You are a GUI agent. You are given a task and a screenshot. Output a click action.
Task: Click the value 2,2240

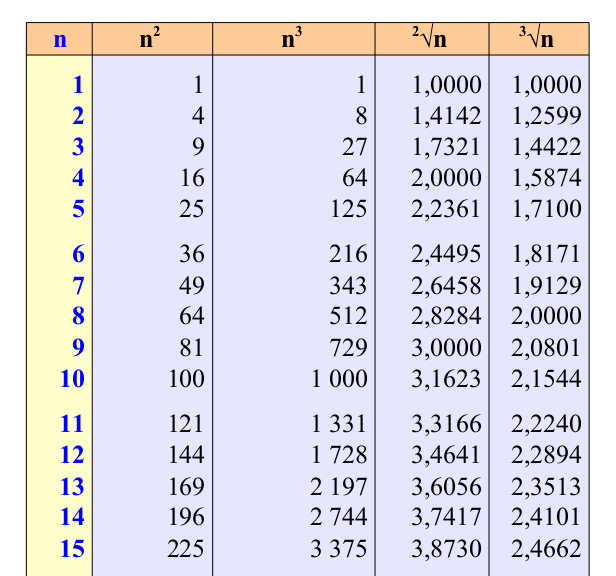[x=546, y=424]
